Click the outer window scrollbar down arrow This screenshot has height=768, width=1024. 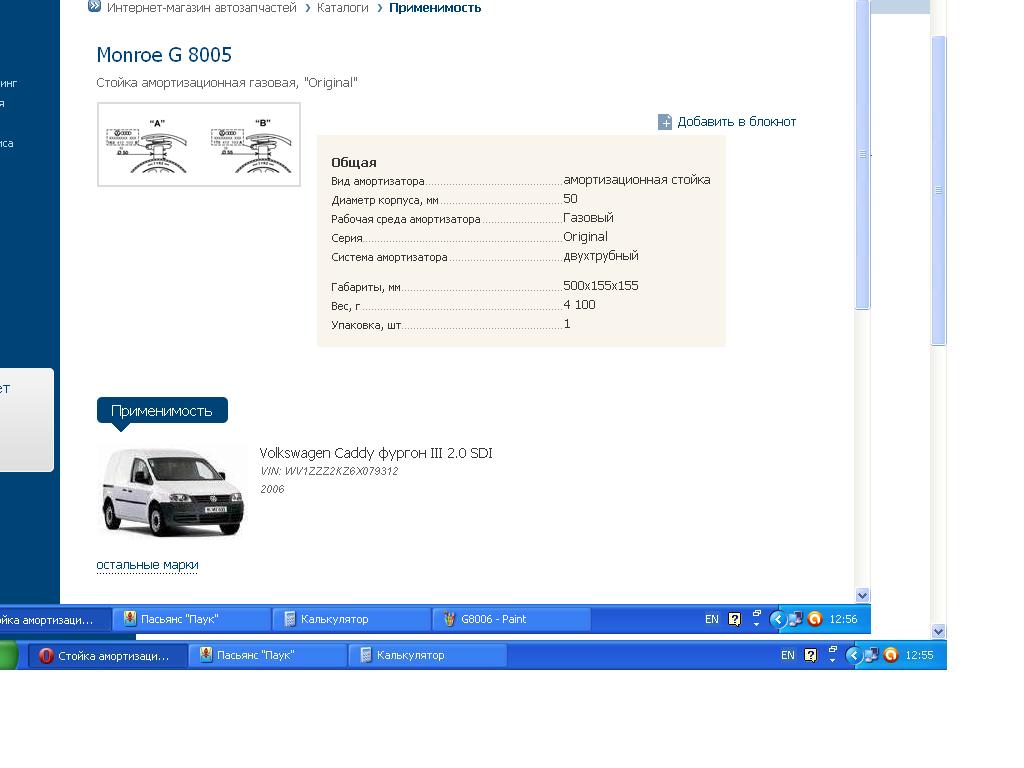[x=938, y=632]
